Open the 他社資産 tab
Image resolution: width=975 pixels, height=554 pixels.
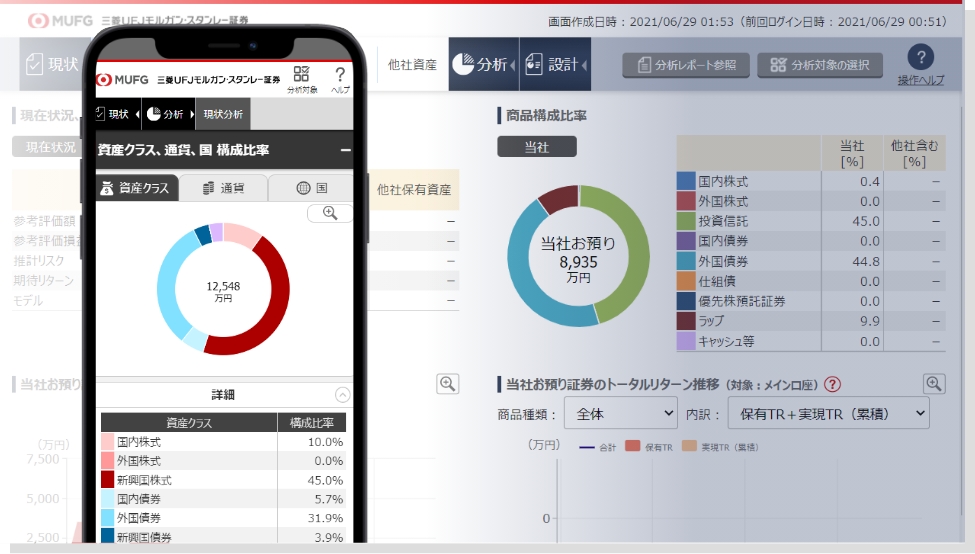(412, 65)
